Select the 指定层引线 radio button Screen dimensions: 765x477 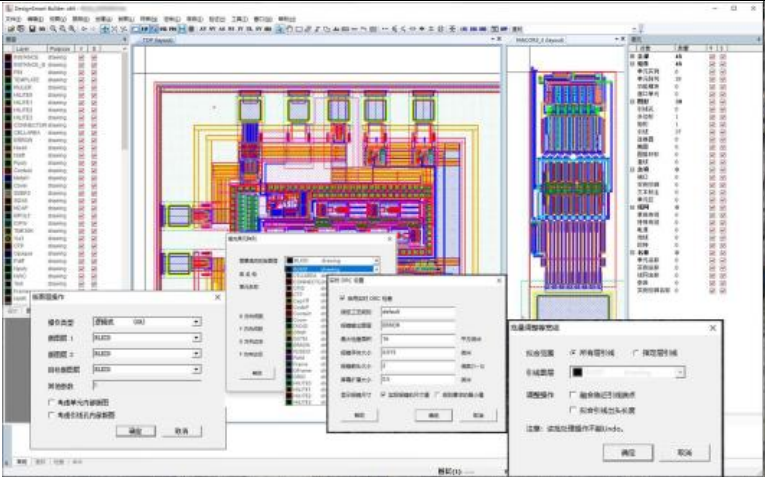coord(637,353)
